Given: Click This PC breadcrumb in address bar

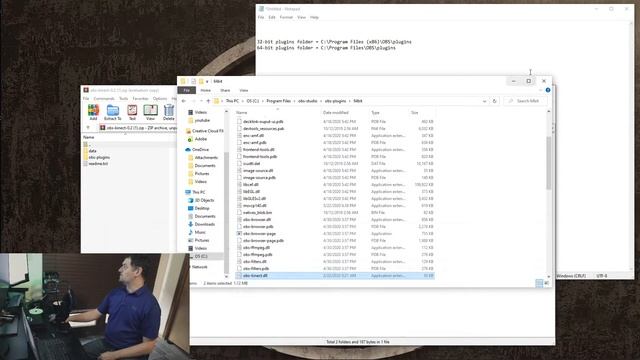Looking at the screenshot, I should point(233,101).
